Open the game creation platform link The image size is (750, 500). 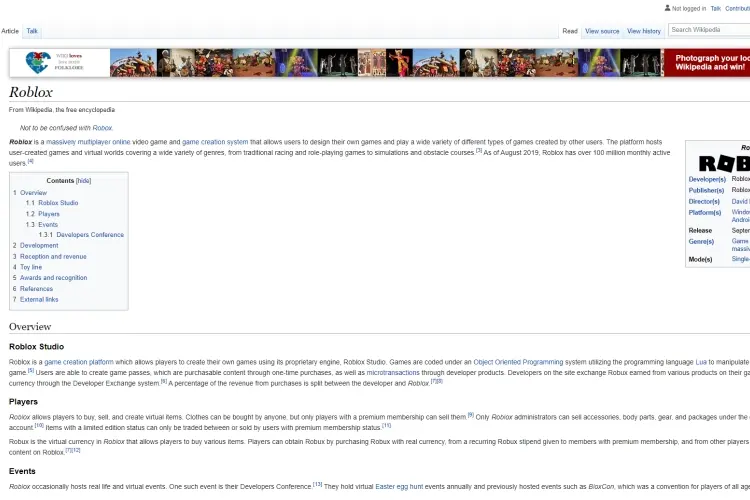click(79, 362)
